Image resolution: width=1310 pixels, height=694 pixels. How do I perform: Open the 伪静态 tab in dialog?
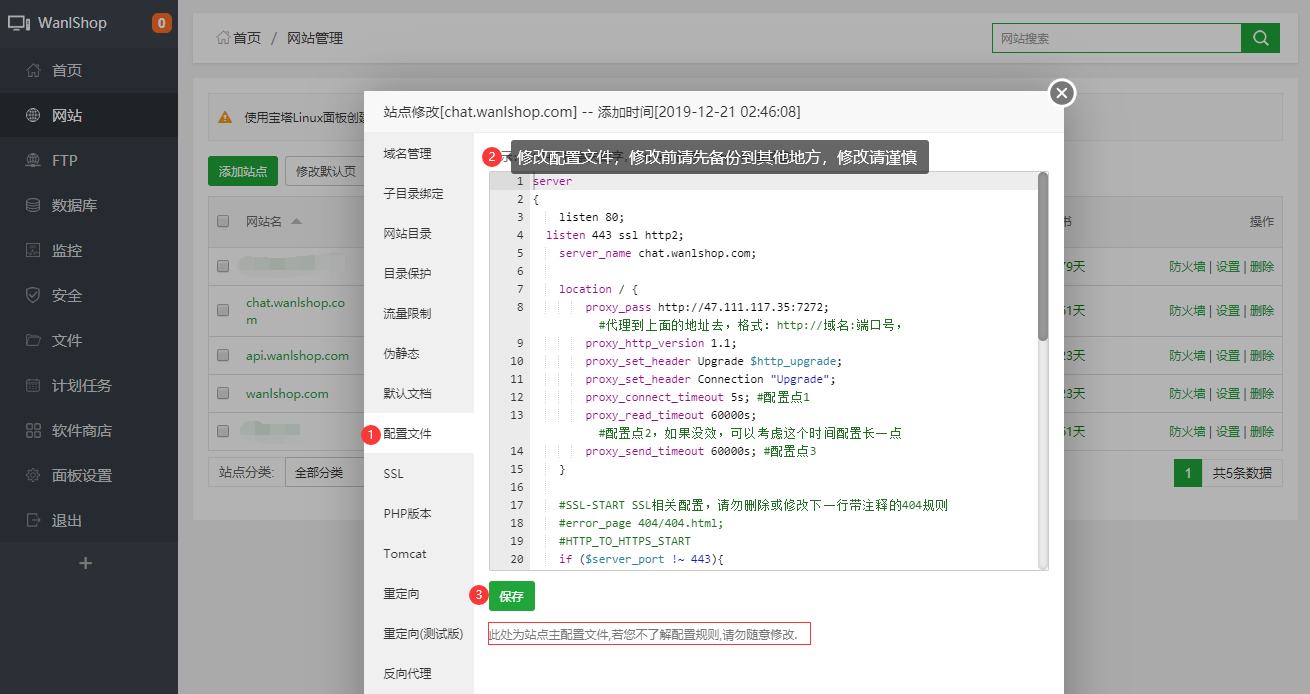(401, 353)
